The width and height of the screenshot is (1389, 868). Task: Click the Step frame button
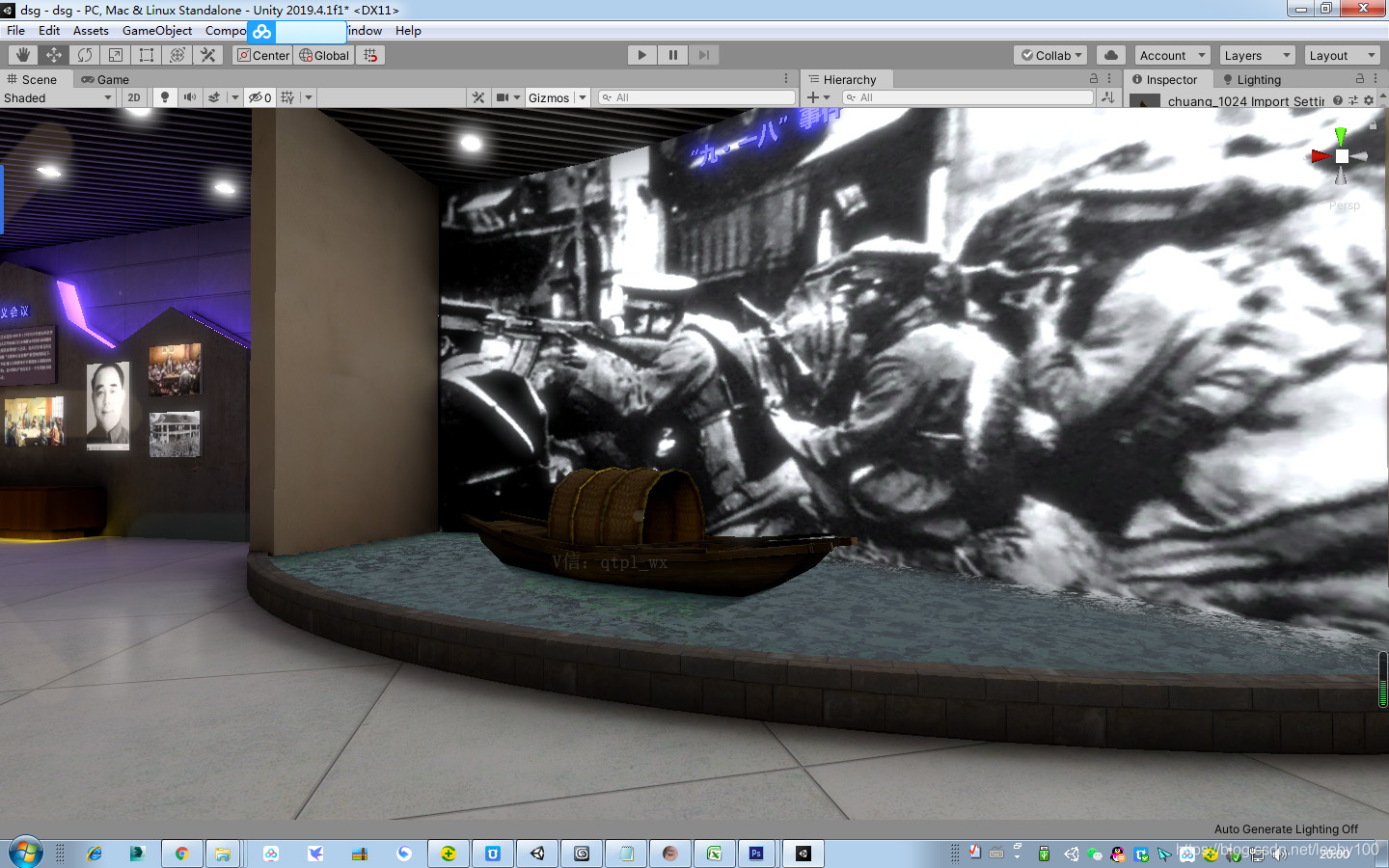pos(704,55)
